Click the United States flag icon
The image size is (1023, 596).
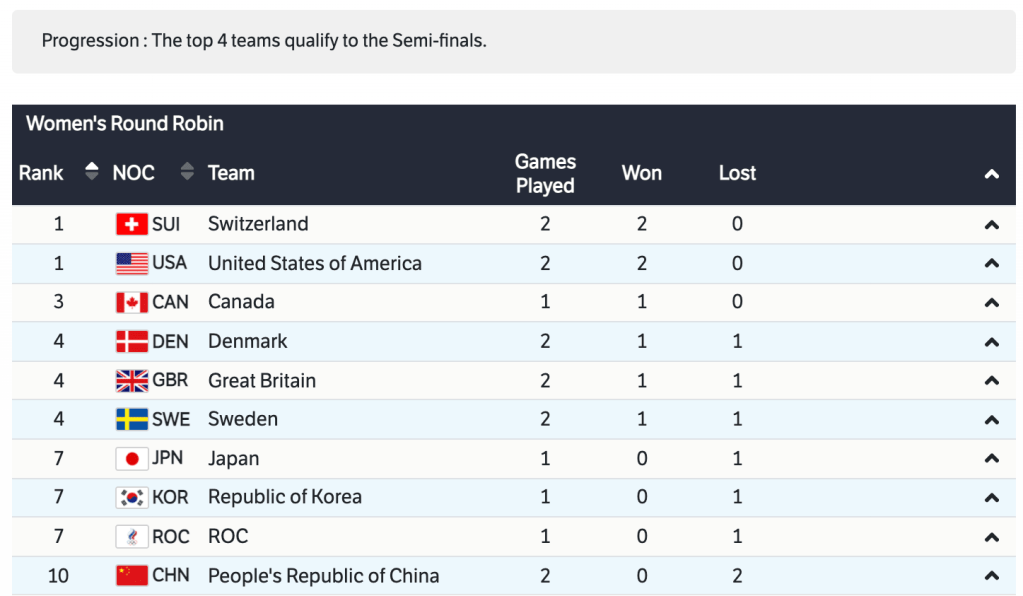coord(131,263)
